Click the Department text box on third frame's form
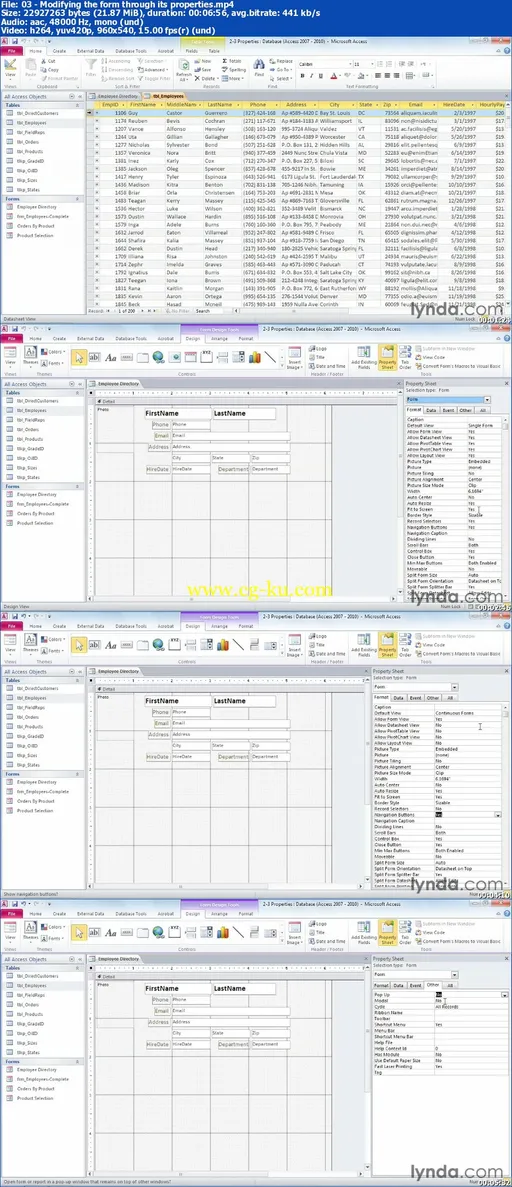Screen dimensions: 512x1187 coord(270,757)
